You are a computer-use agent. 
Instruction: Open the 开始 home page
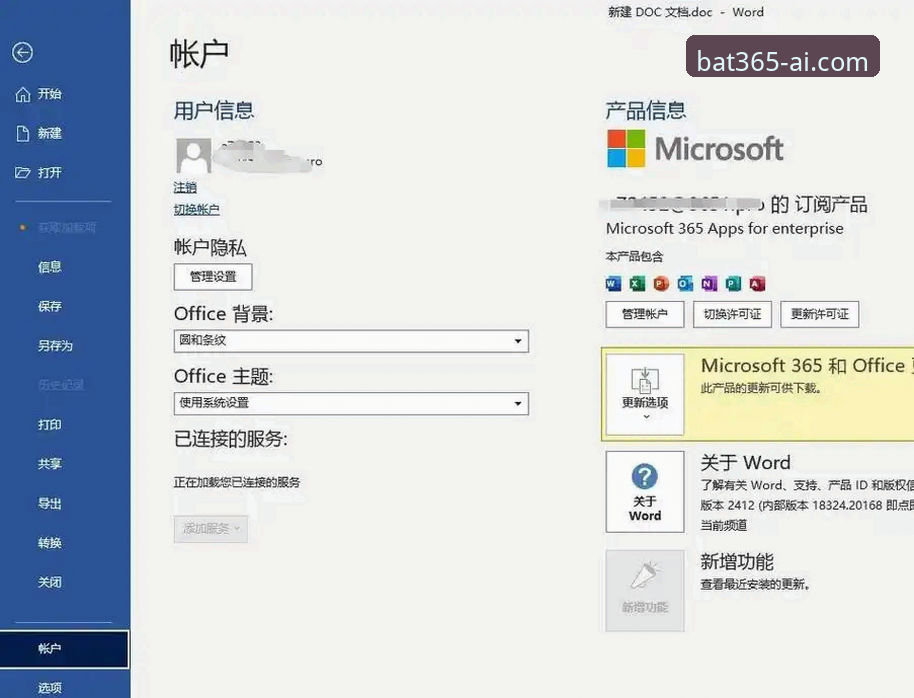tap(50, 94)
